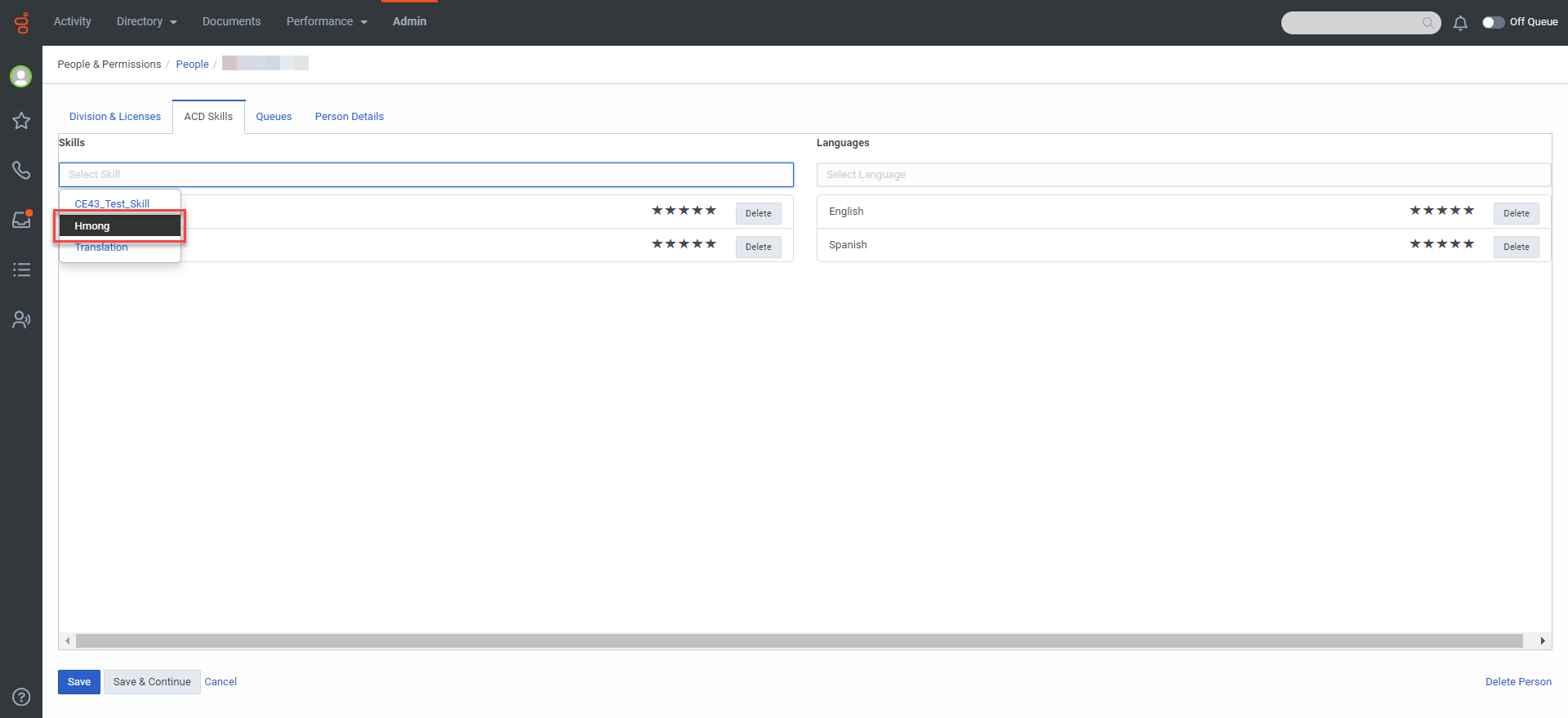The image size is (1568, 718).
Task: Click the Genesys logo icon
Action: (21, 22)
